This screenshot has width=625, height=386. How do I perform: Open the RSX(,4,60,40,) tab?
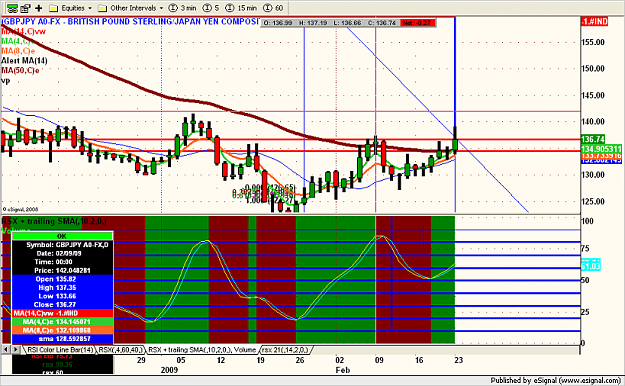pos(121,350)
